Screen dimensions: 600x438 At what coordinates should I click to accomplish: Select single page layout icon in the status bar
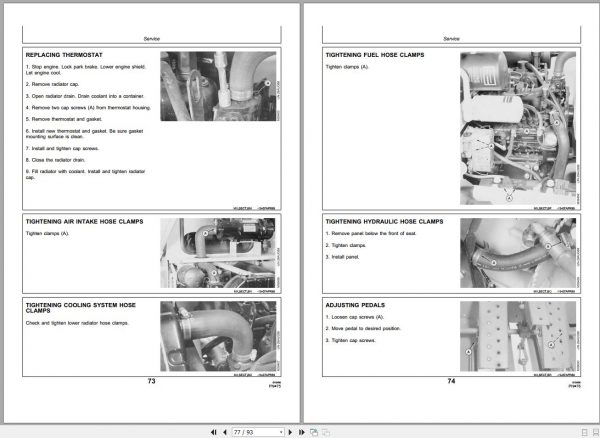584,432
